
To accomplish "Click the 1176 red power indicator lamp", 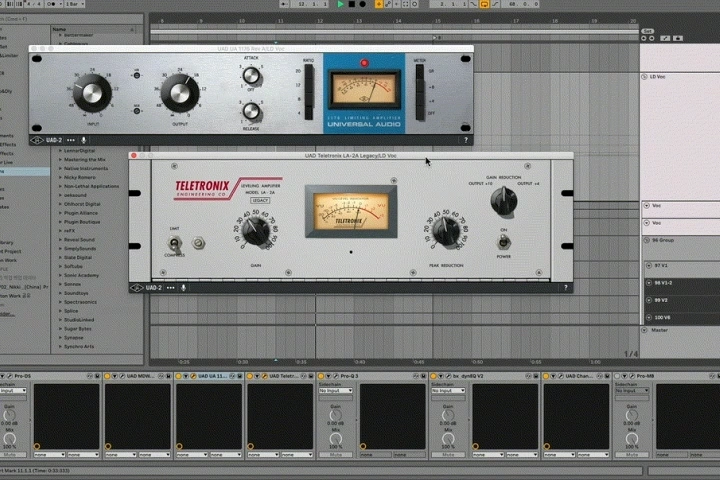I will click(364, 63).
